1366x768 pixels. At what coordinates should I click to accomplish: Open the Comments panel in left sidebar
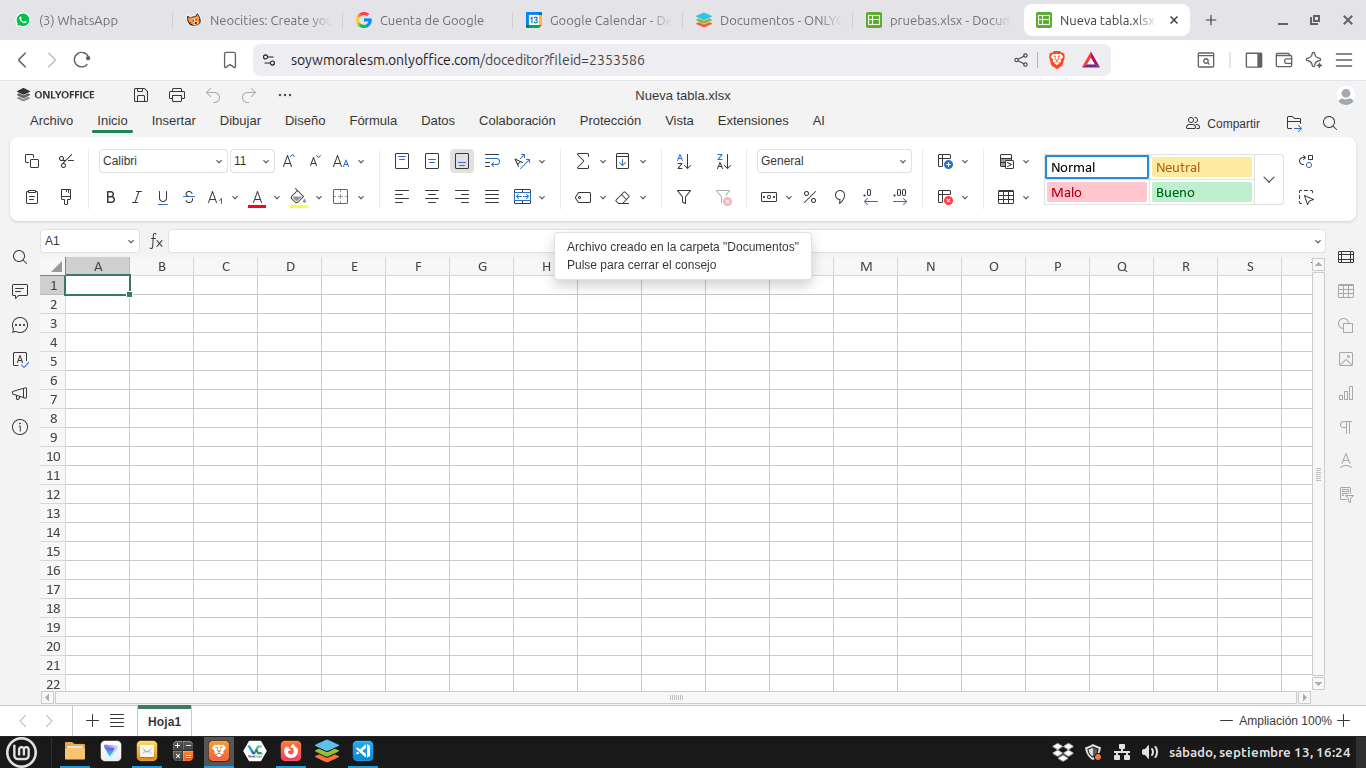20,291
